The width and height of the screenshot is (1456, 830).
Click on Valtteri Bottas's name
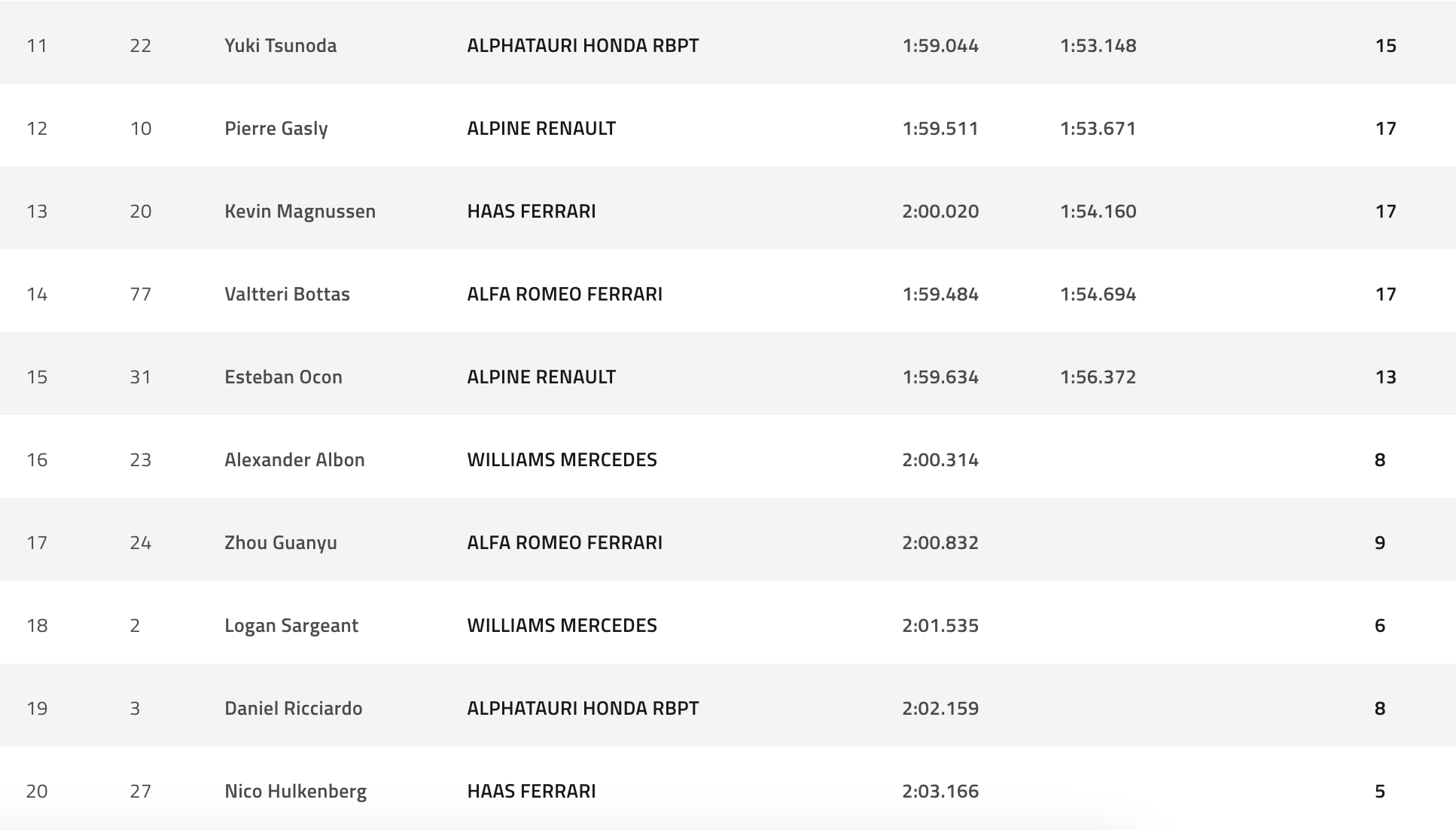pyautogui.click(x=287, y=294)
